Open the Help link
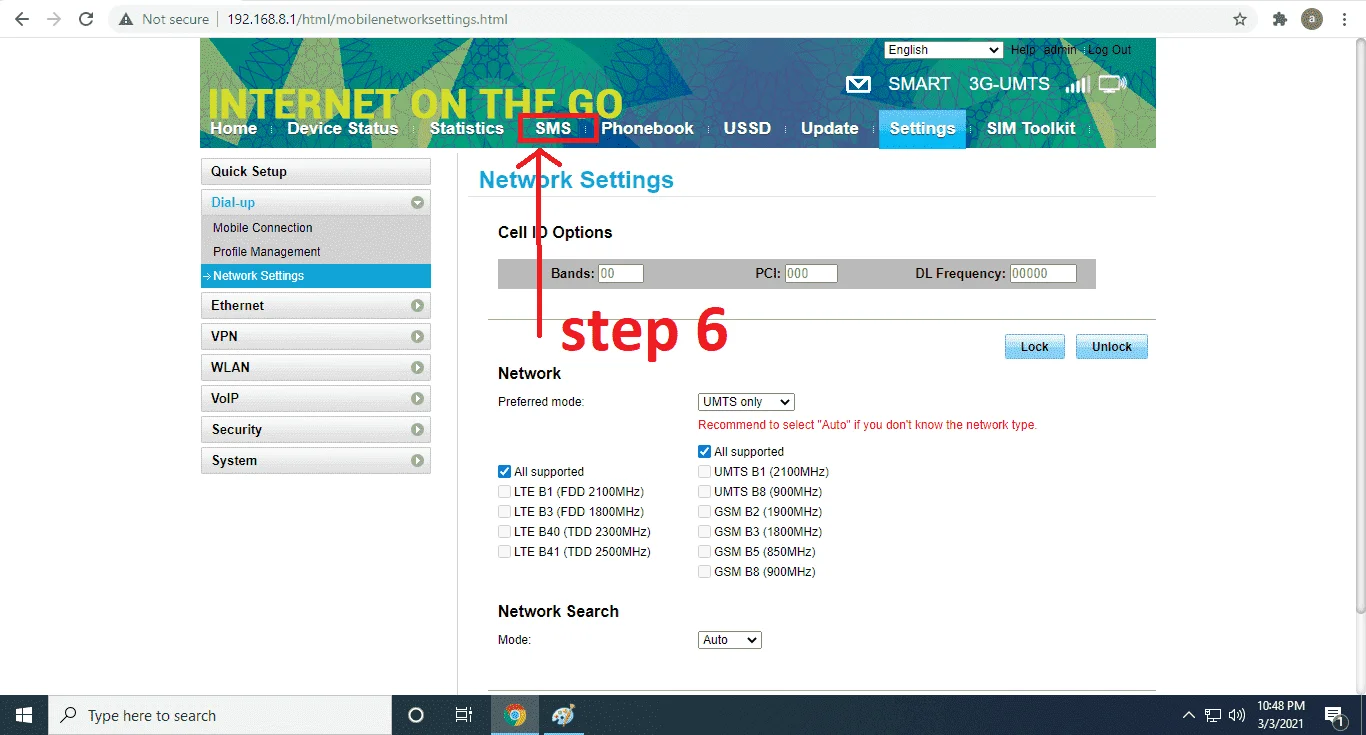The image size is (1366, 735). coord(1023,50)
